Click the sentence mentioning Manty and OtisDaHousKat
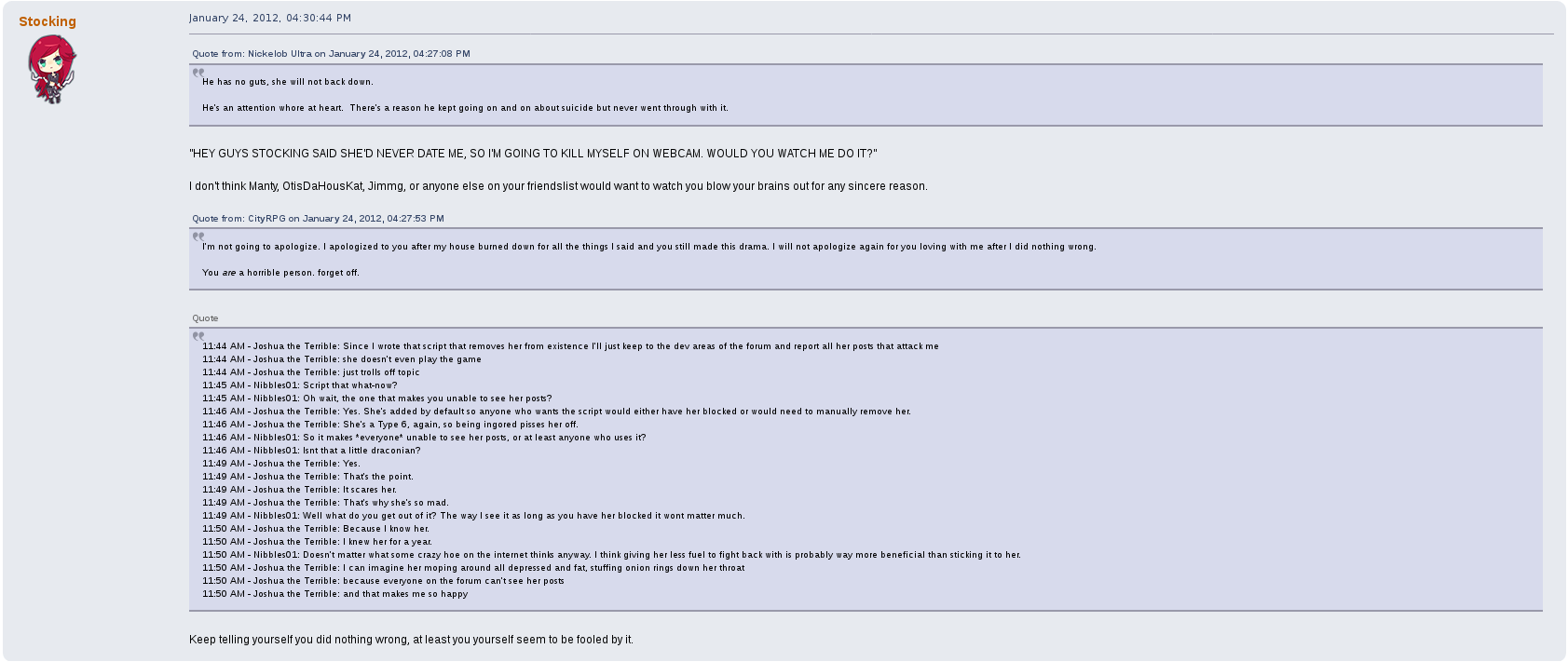Image resolution: width=1568 pixels, height=662 pixels. (558, 186)
